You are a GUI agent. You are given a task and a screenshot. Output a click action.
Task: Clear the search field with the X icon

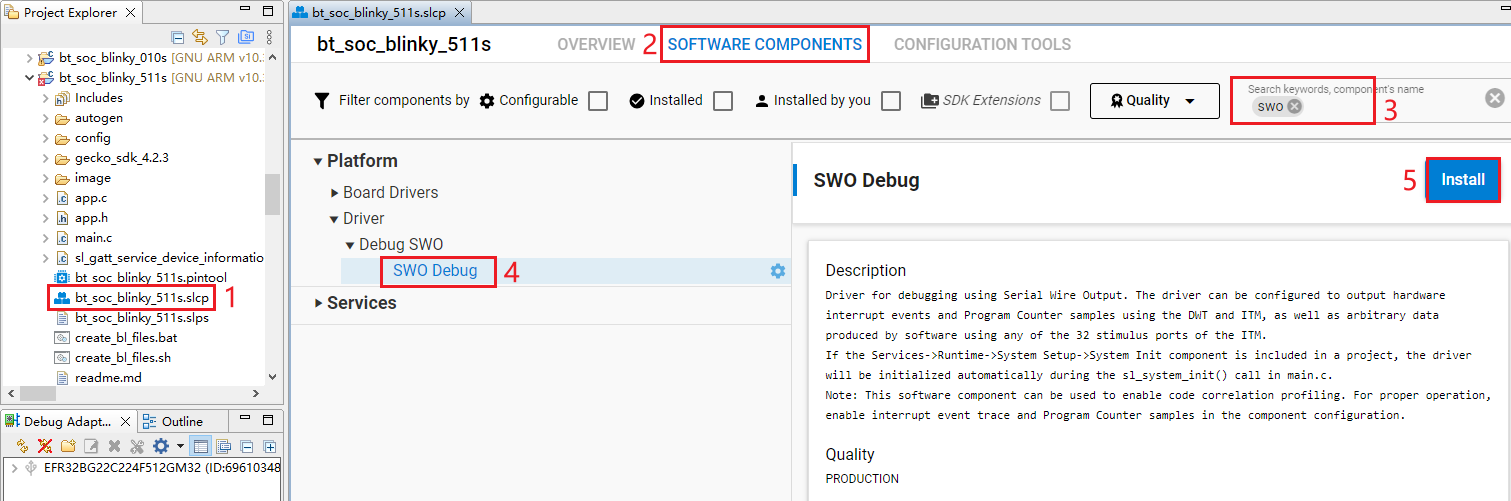[1494, 98]
